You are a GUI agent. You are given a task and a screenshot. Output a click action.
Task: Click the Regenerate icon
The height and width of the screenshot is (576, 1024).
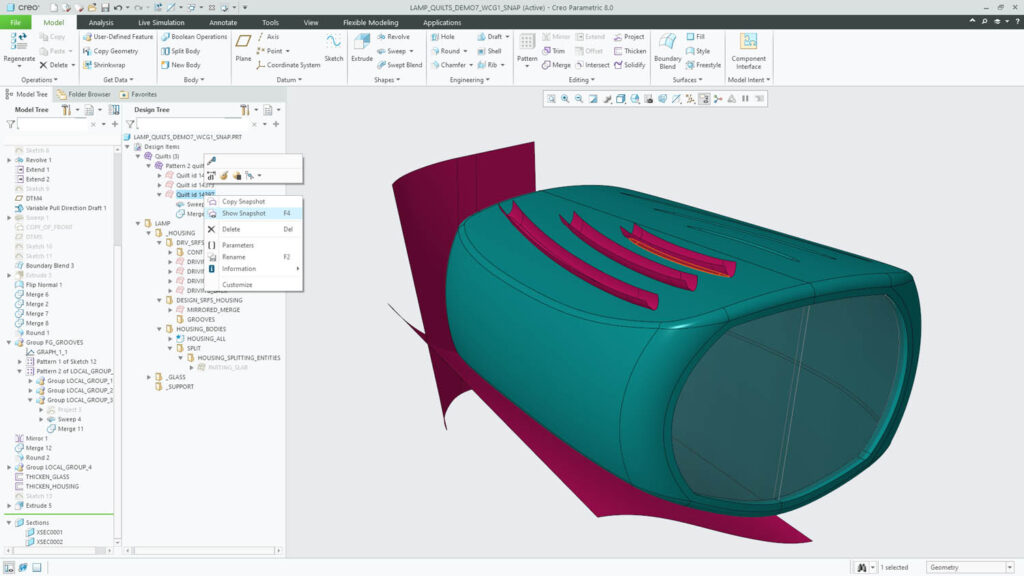(x=18, y=42)
